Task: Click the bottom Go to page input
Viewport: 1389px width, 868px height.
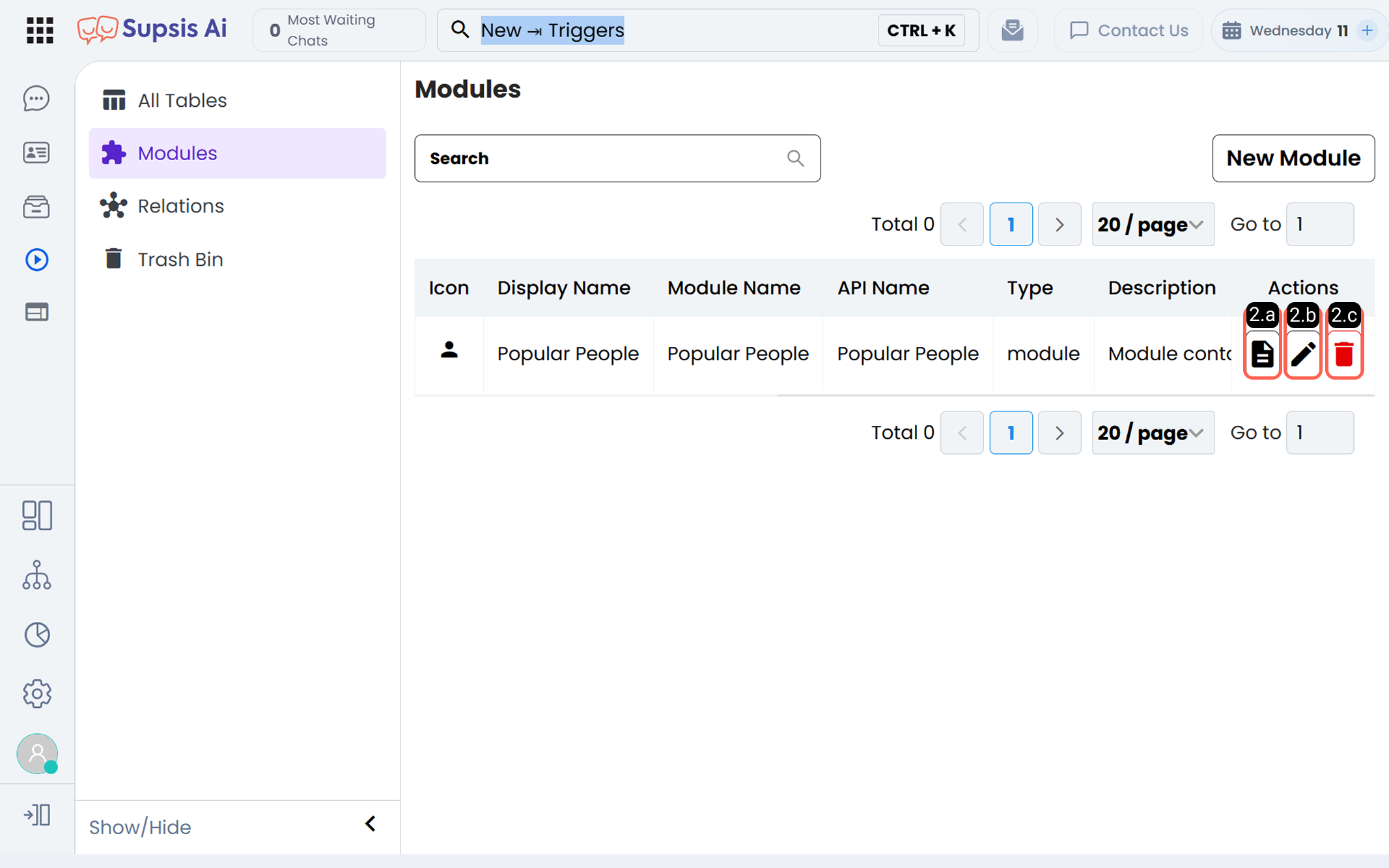Action: (1320, 432)
